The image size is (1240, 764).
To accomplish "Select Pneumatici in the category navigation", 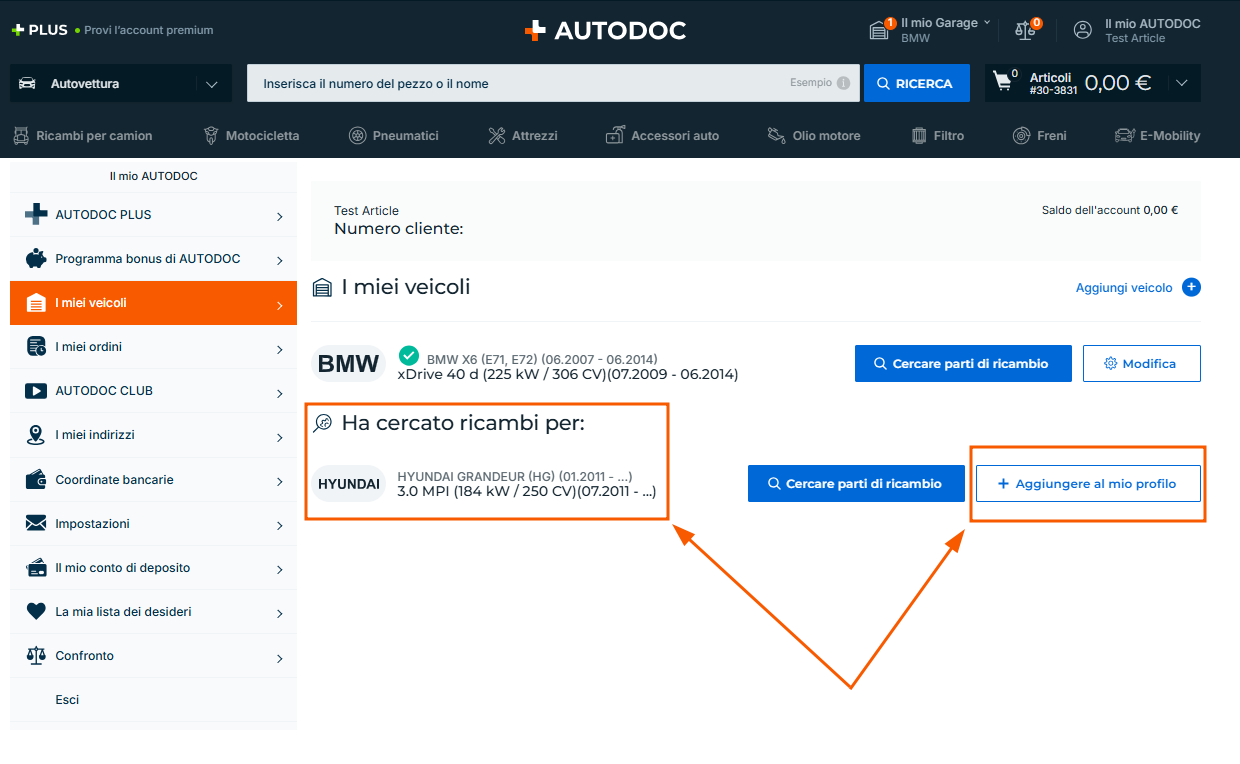I will (x=393, y=136).
